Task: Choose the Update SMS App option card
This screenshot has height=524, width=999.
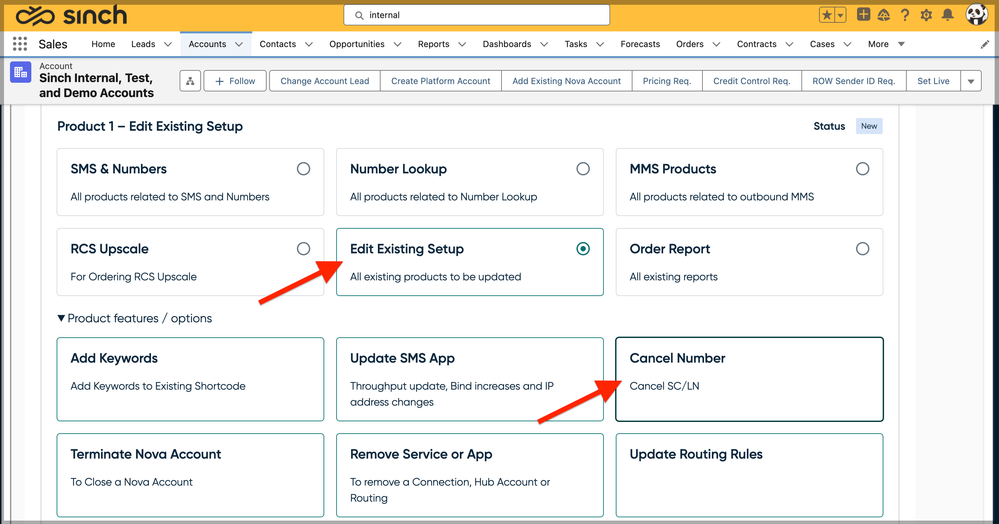Action: [470, 379]
